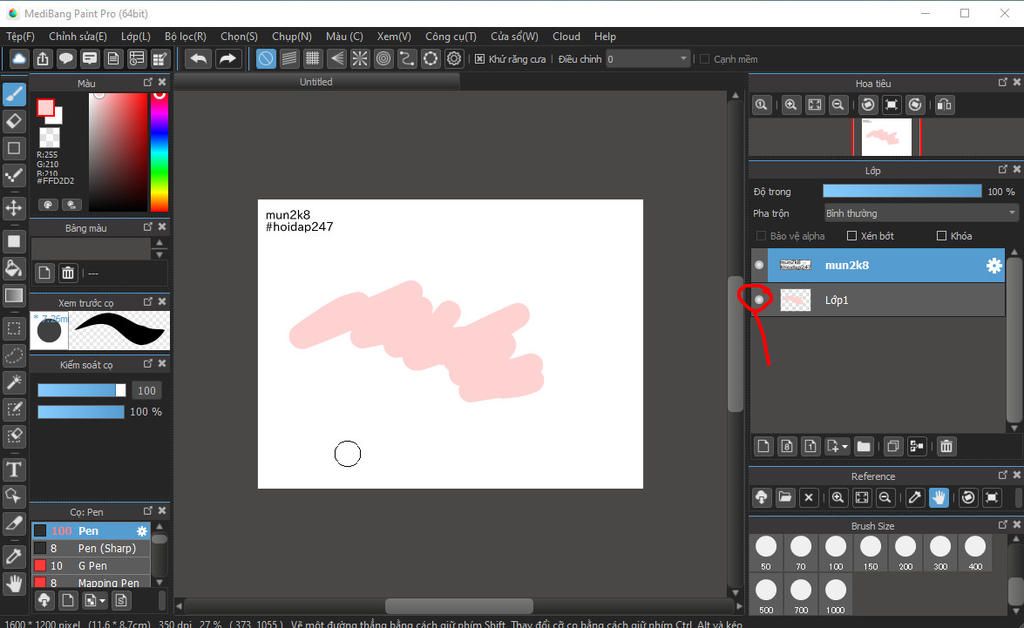The height and width of the screenshot is (628, 1024).
Task: Click the horizontal canvas scrollbar
Action: click(459, 606)
